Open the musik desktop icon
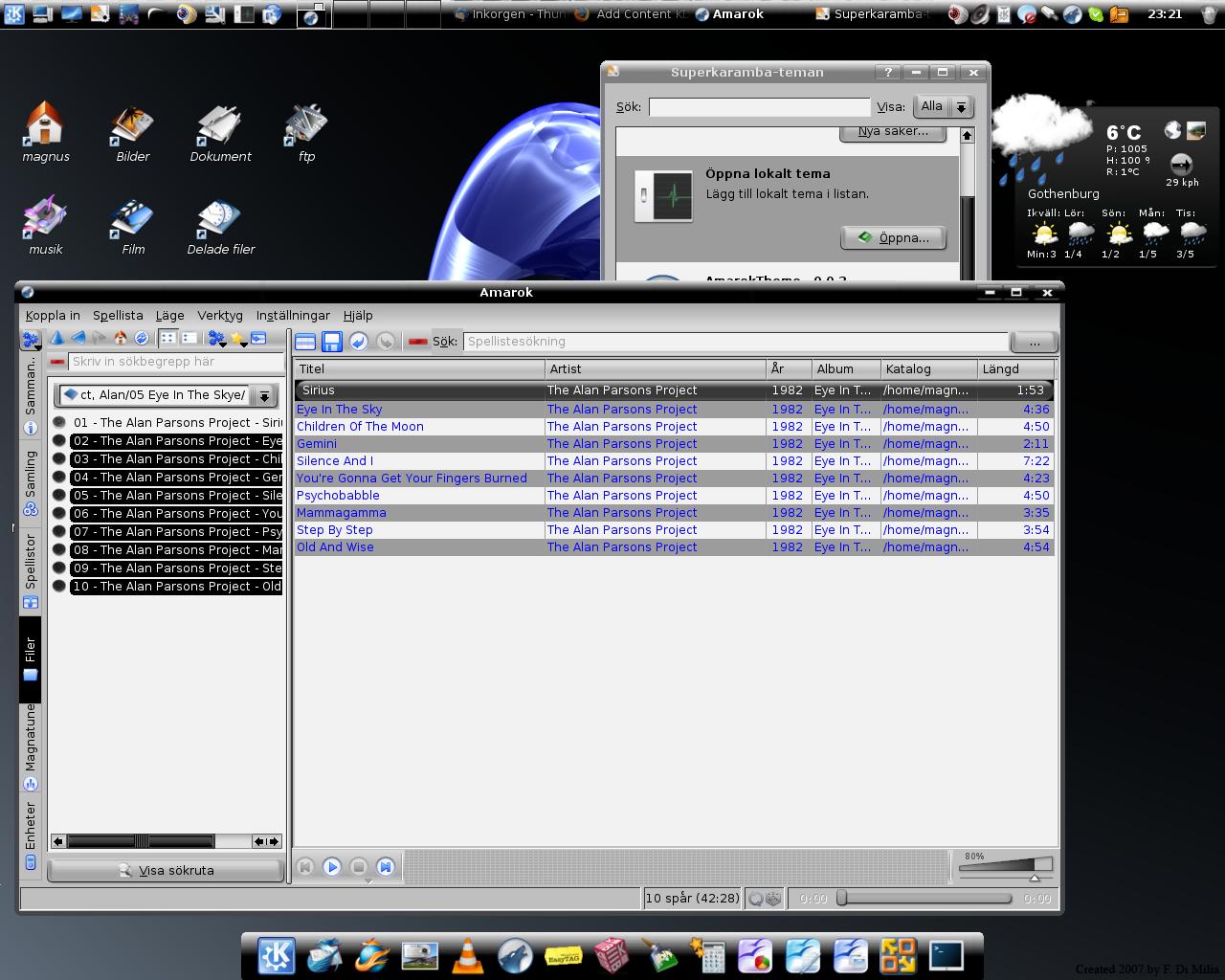Screen dimensions: 1225x980 (x=45, y=226)
